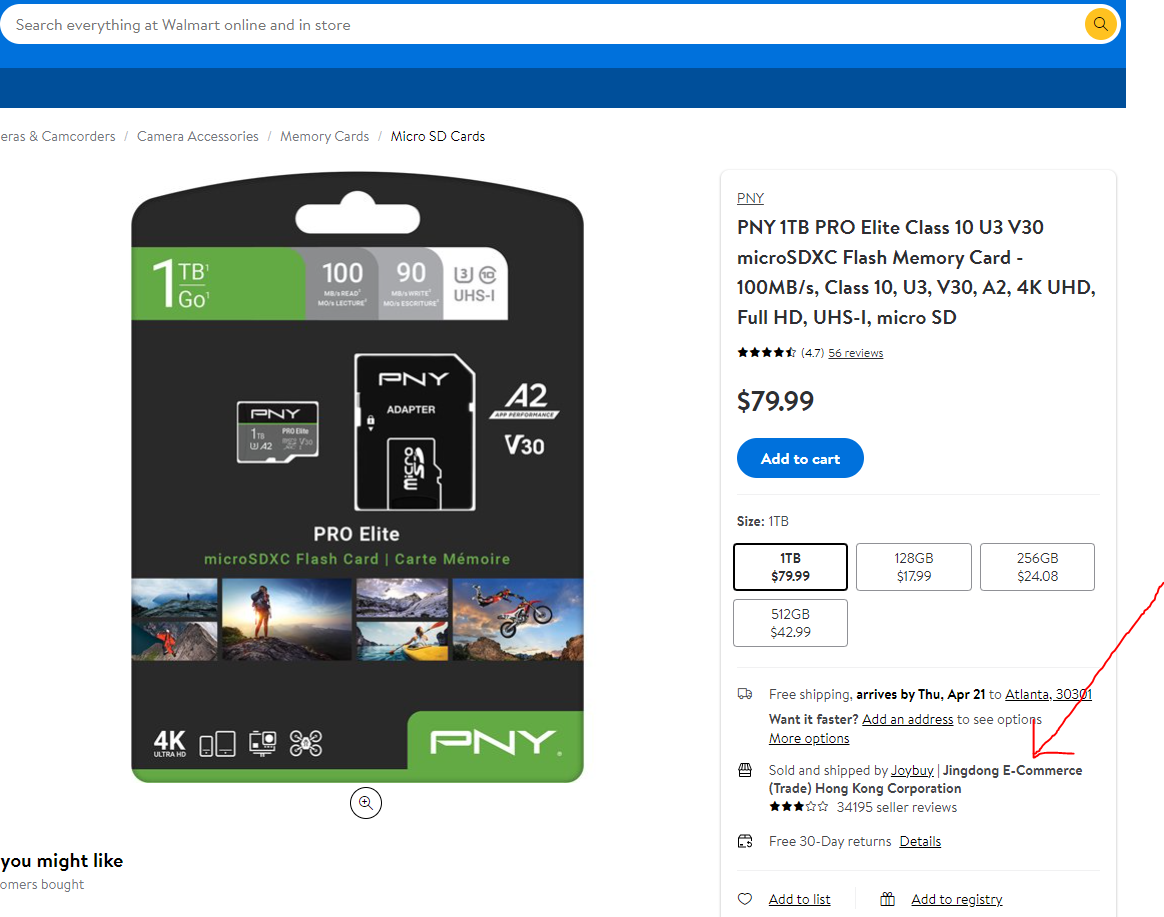Click the yellow search magnifier button
1164x917 pixels.
pos(1100,25)
